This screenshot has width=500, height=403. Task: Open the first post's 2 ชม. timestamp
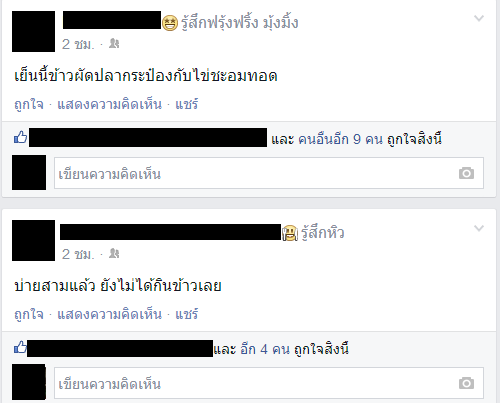[x=78, y=44]
